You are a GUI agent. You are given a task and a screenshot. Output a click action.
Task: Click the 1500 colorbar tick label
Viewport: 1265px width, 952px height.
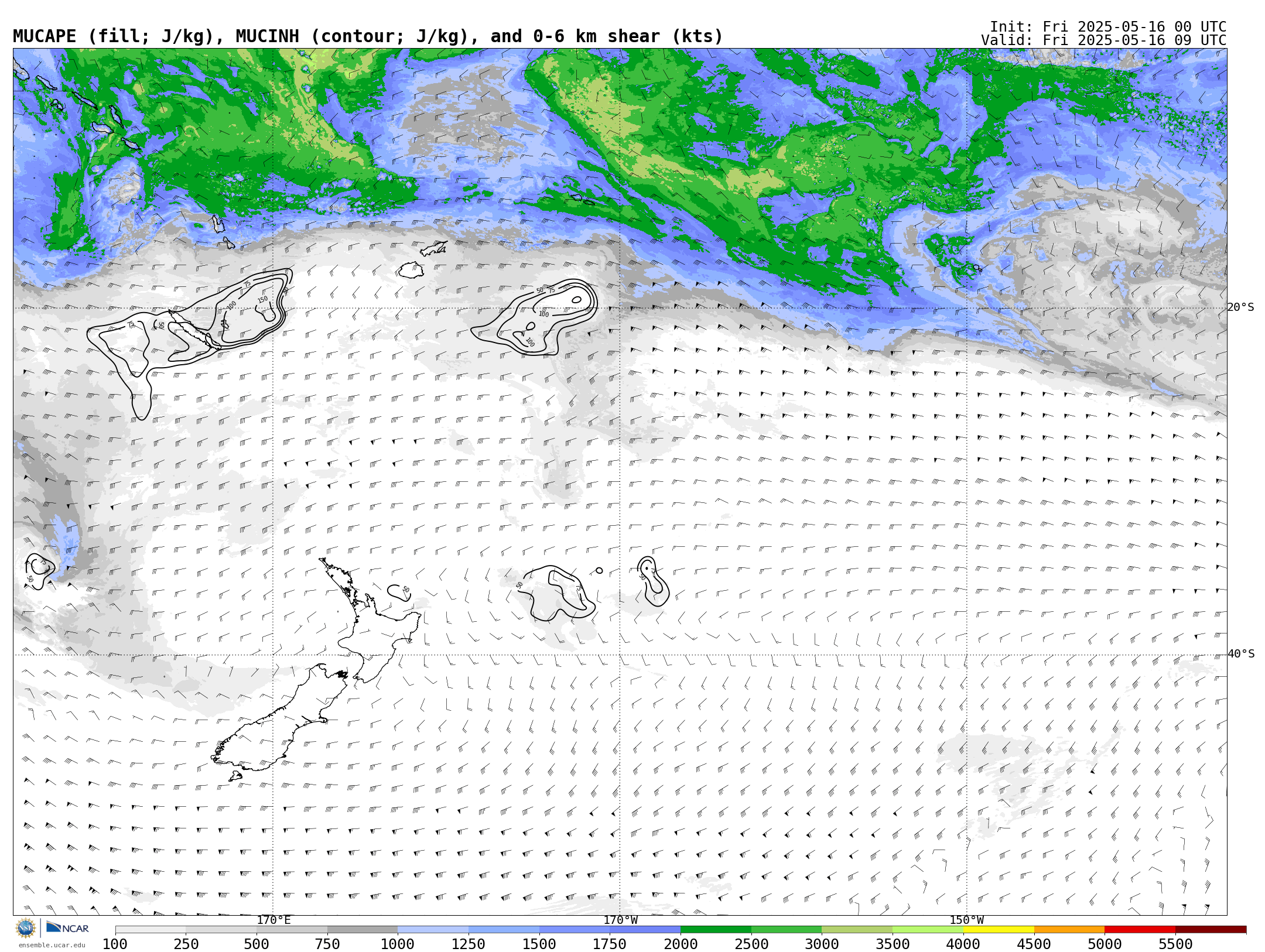[539, 944]
